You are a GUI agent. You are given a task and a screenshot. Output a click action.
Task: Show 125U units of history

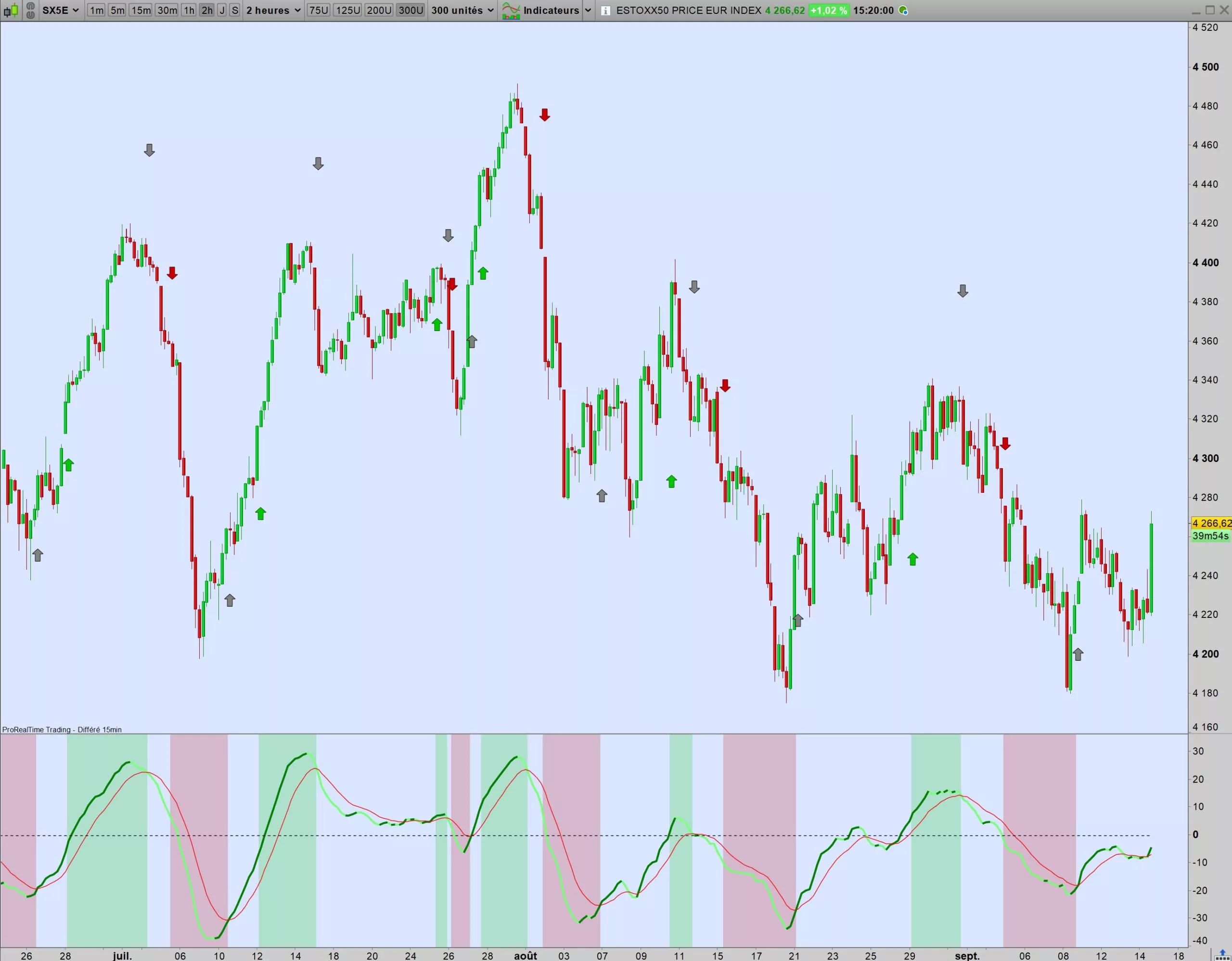click(x=348, y=10)
